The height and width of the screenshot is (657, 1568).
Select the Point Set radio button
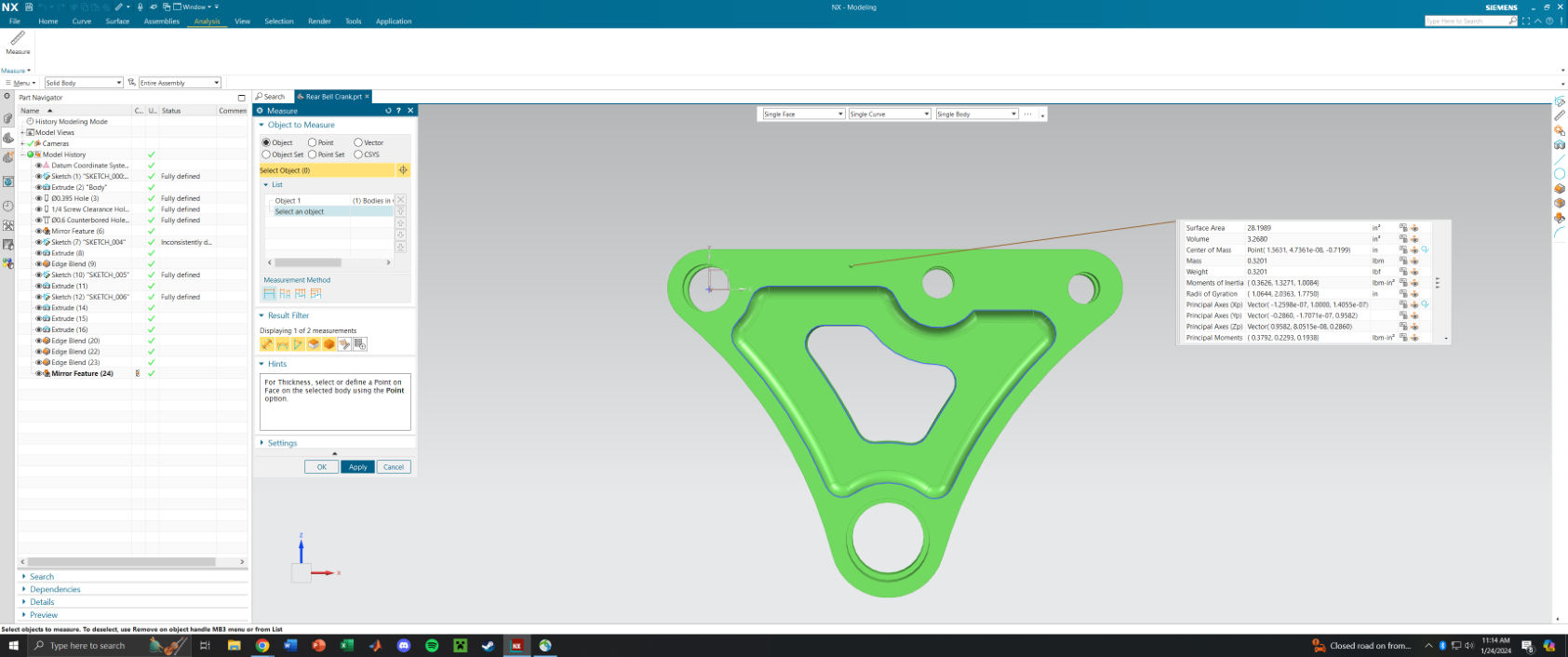312,154
